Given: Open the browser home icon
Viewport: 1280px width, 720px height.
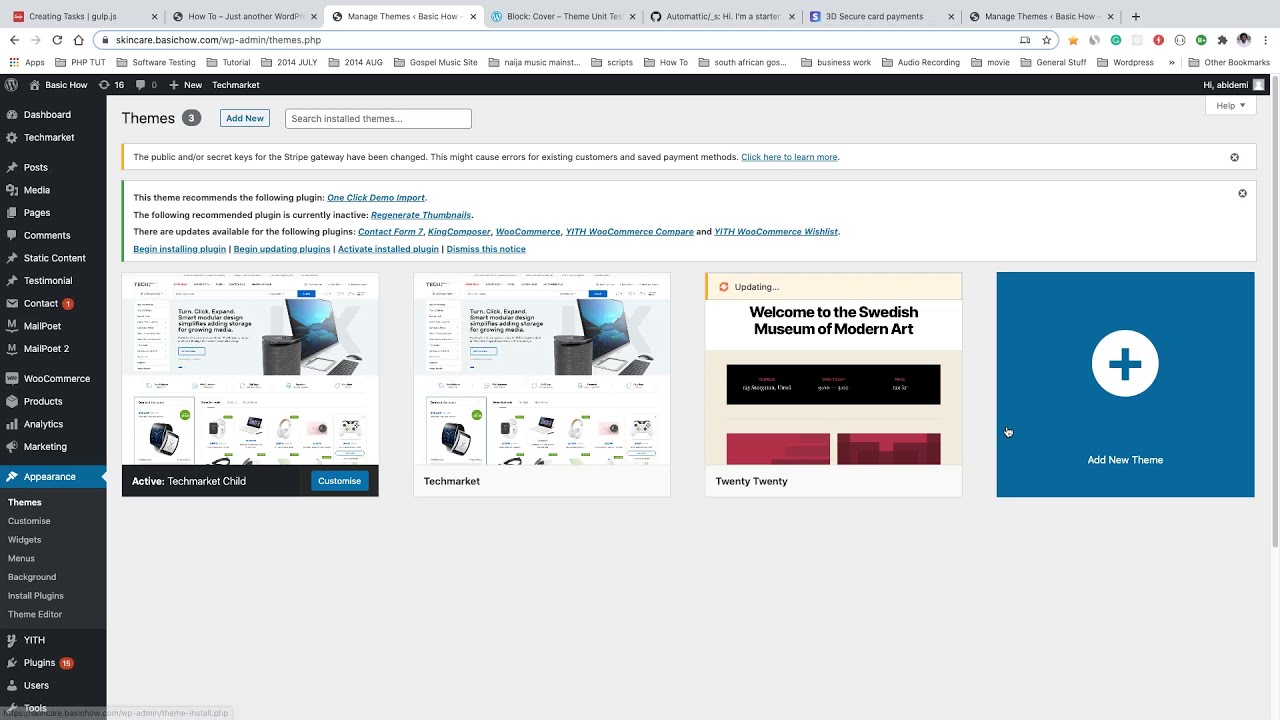Looking at the screenshot, I should click(x=79, y=40).
